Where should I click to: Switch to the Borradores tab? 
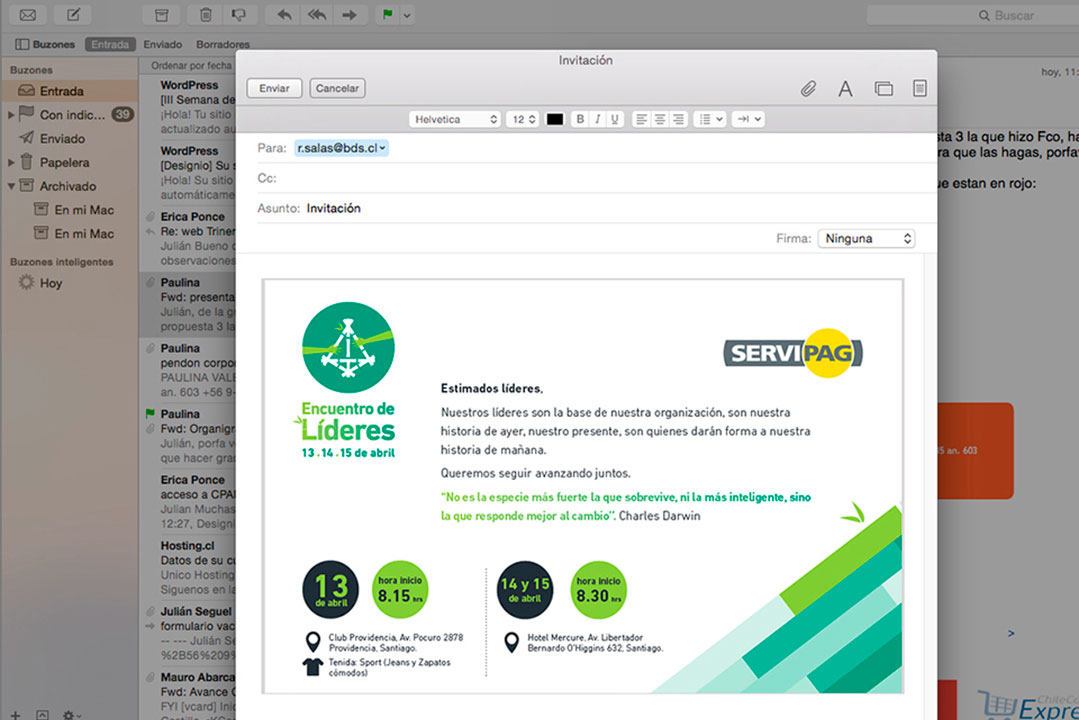223,44
